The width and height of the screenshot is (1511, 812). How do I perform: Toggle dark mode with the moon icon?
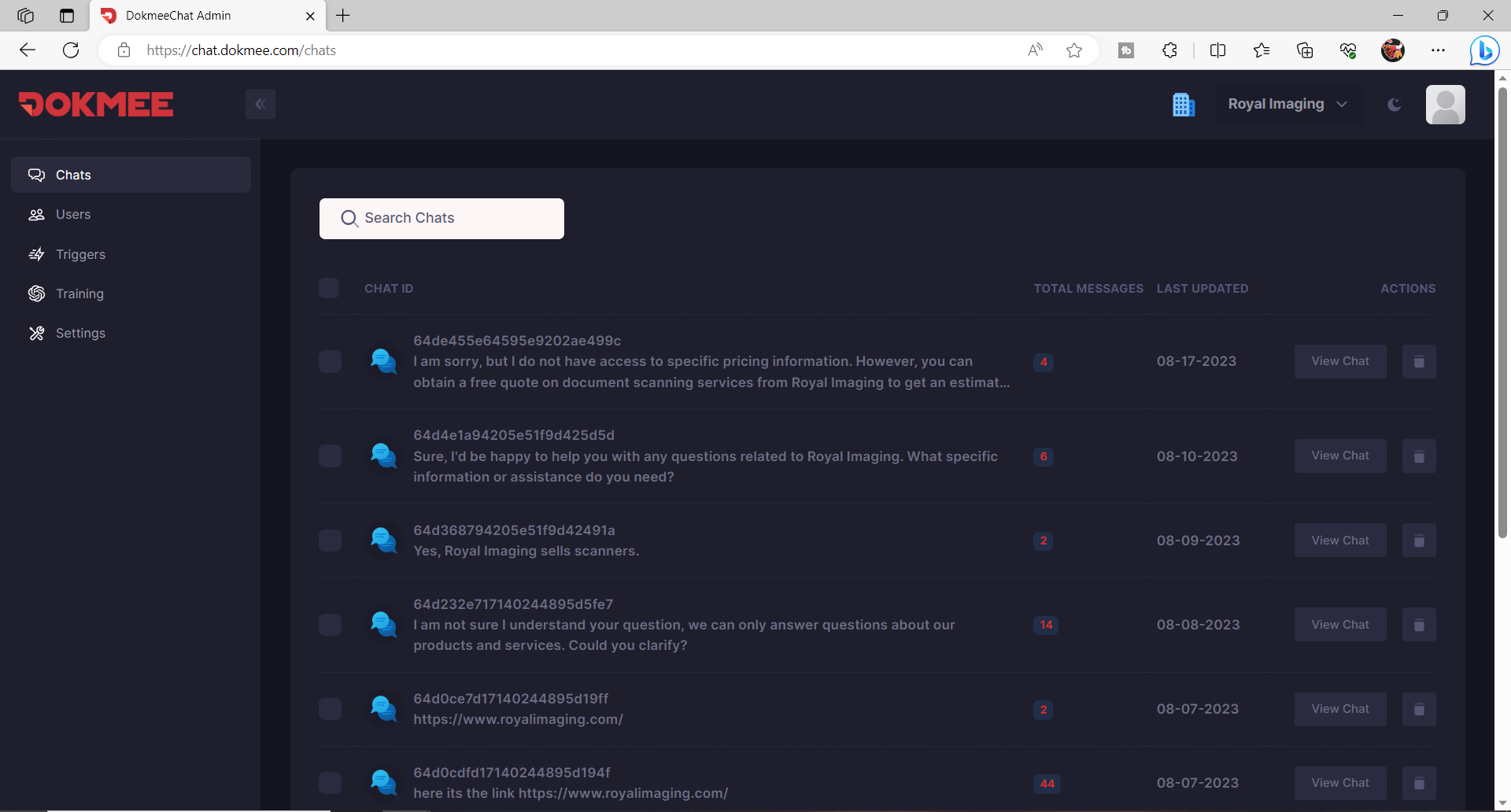(x=1394, y=104)
